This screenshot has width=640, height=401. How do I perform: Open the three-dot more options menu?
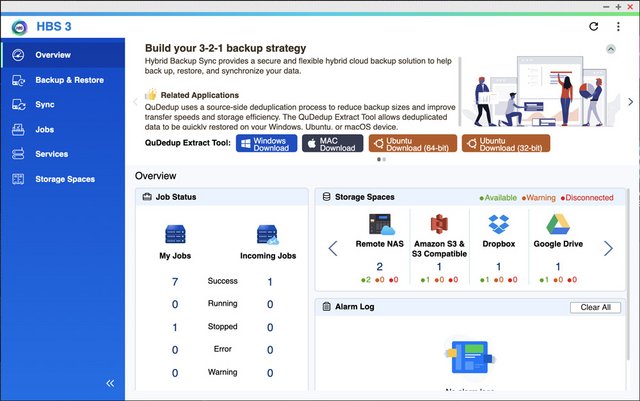point(618,27)
